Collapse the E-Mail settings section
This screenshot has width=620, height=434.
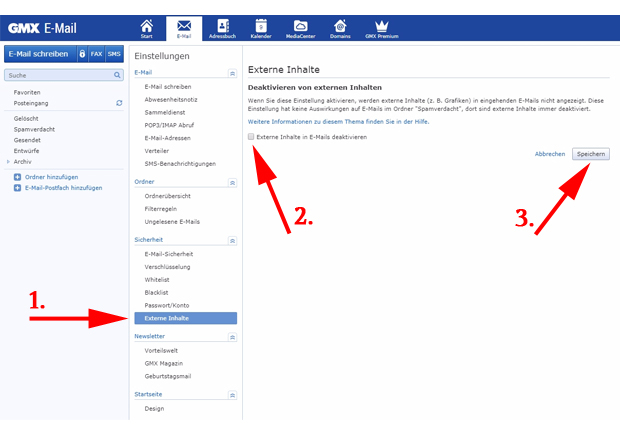[x=232, y=74]
